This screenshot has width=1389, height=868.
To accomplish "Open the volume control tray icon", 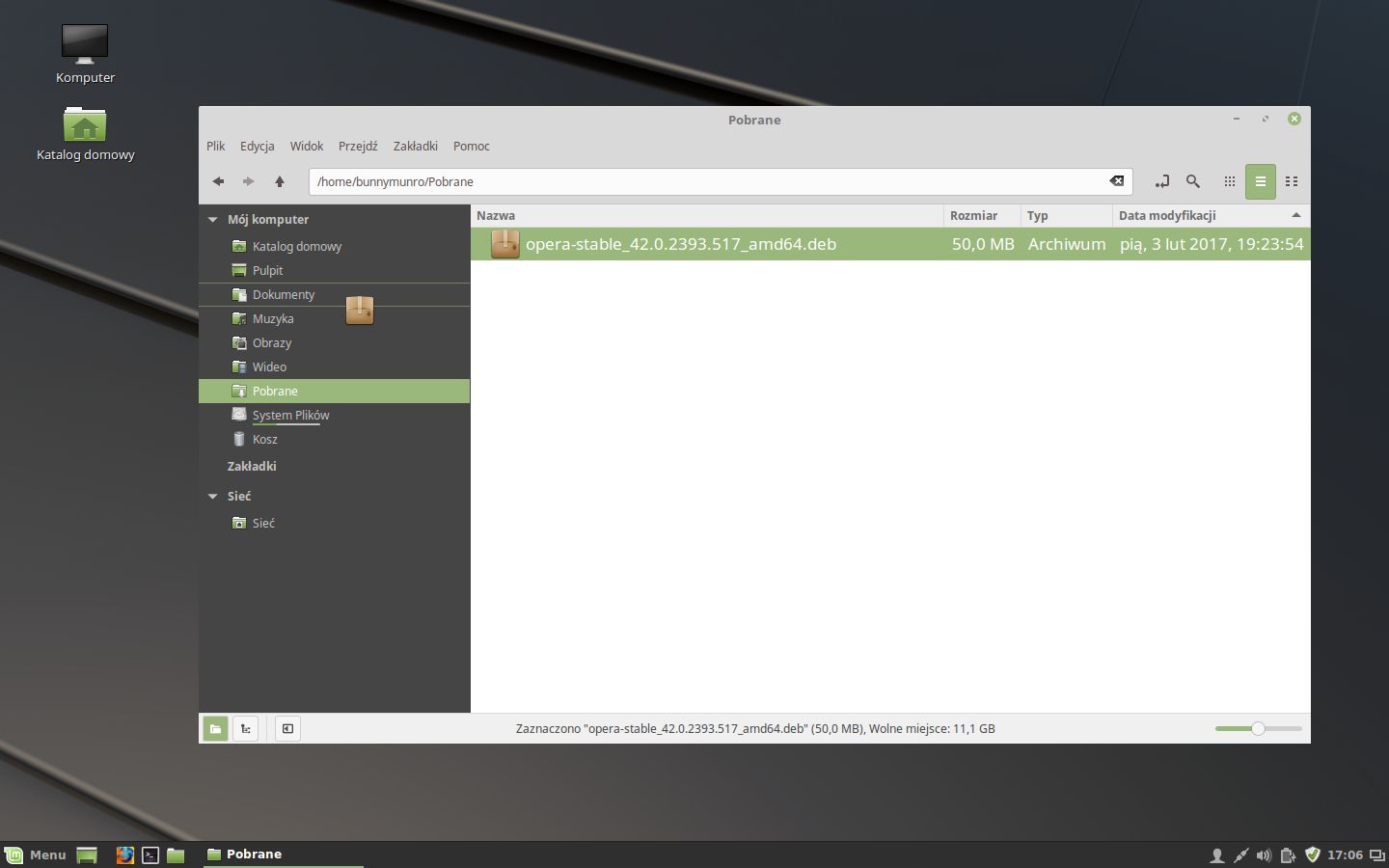I will [1264, 855].
